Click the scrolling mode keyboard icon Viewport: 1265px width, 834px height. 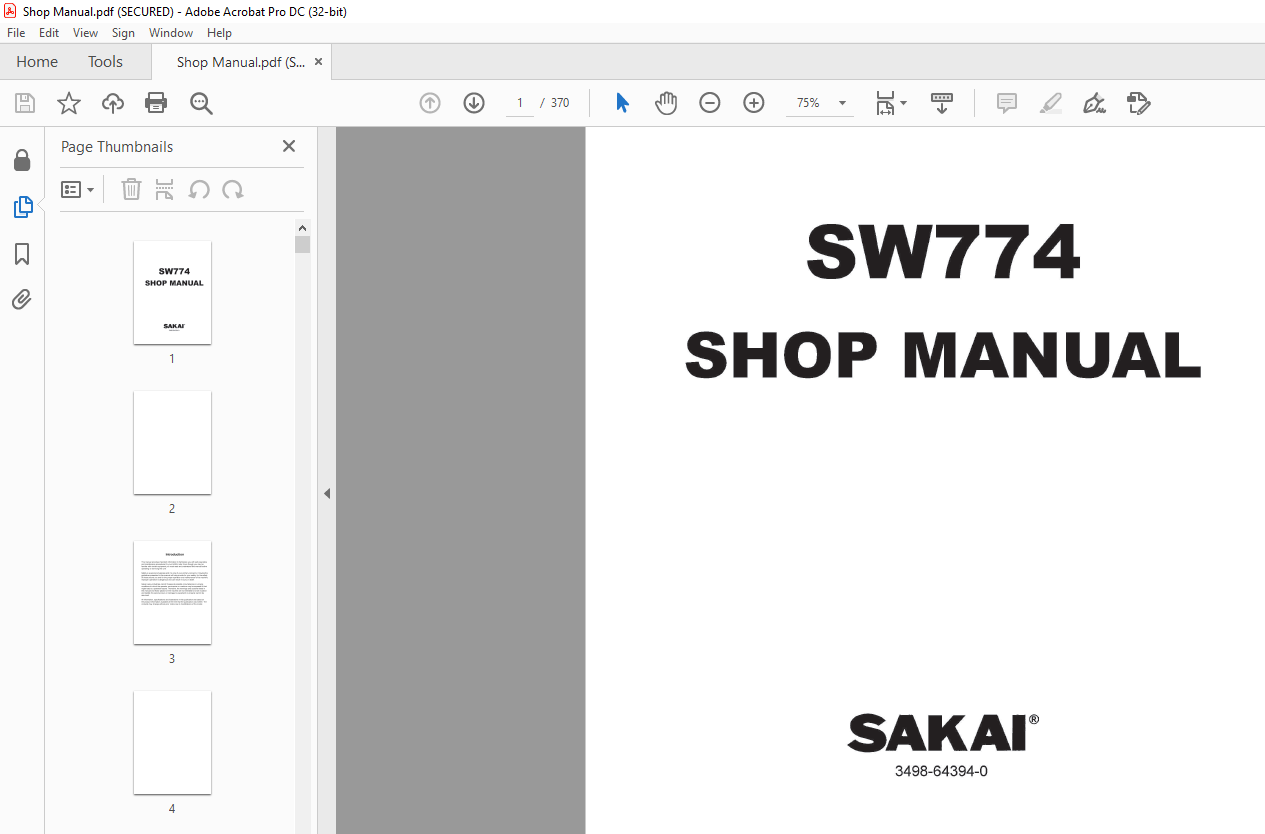(x=942, y=103)
